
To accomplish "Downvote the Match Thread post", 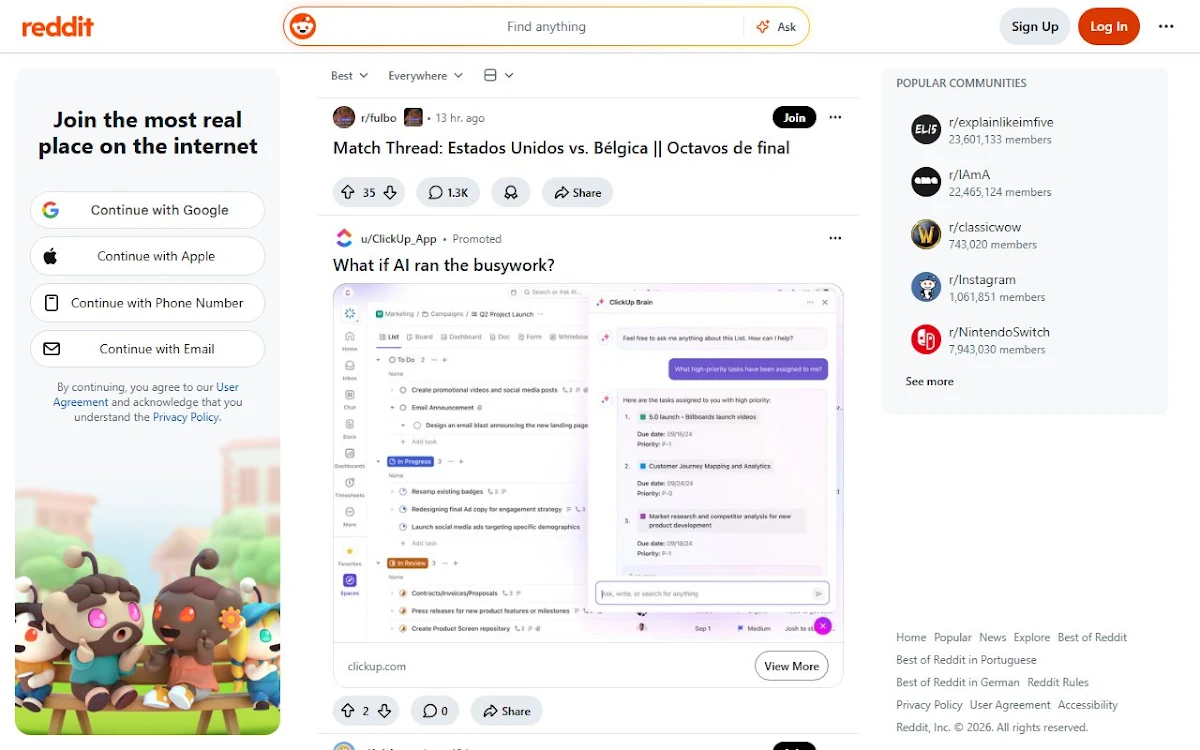I will pyautogui.click(x=391, y=192).
